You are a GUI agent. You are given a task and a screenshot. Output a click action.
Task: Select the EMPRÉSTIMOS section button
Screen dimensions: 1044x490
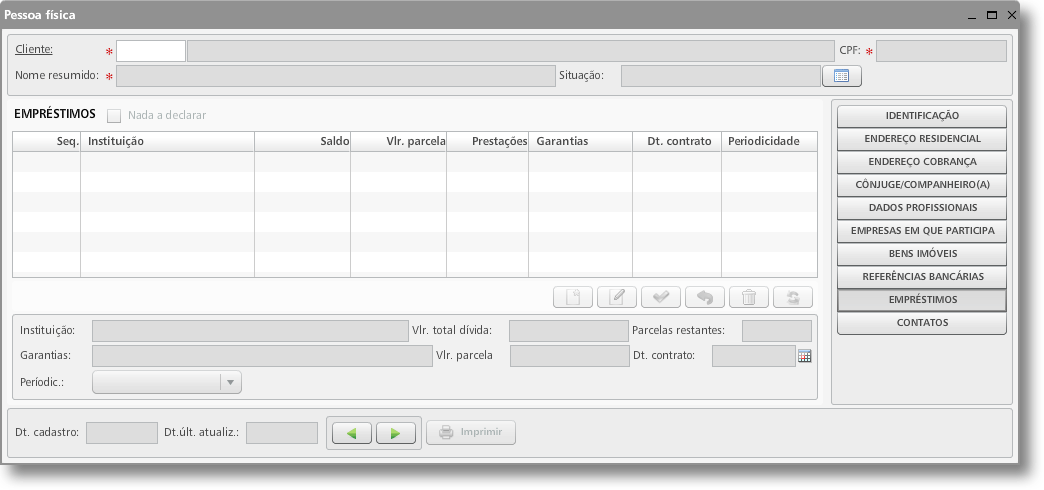[x=921, y=300]
